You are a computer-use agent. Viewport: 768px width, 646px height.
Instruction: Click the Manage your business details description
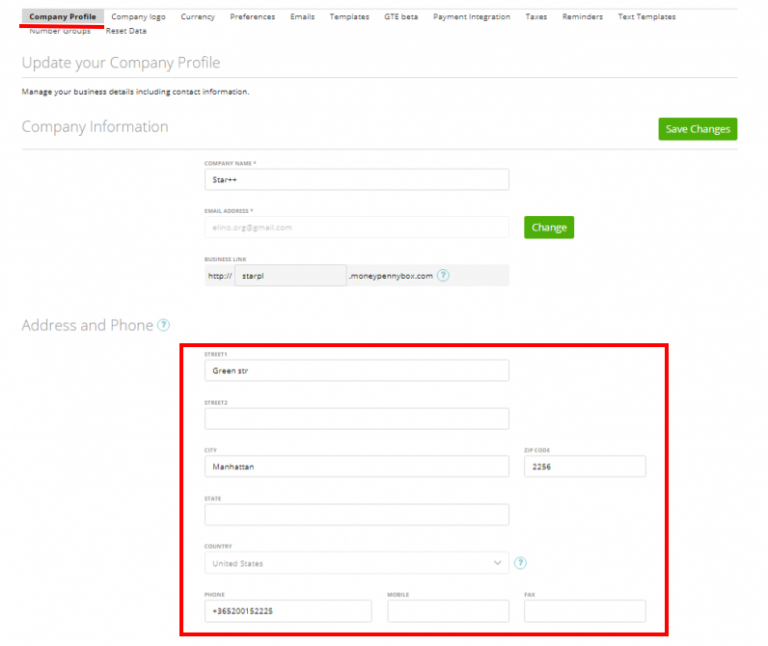click(x=136, y=92)
